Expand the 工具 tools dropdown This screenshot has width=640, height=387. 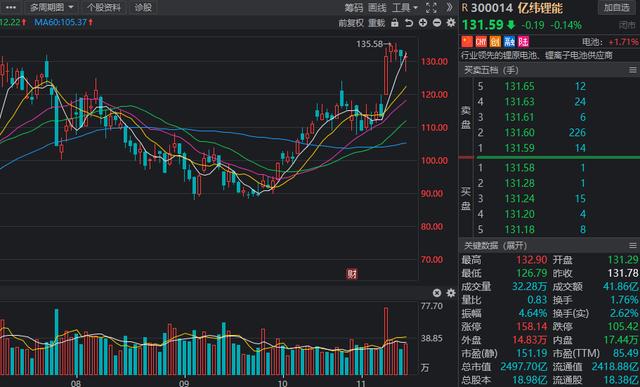click(x=404, y=8)
